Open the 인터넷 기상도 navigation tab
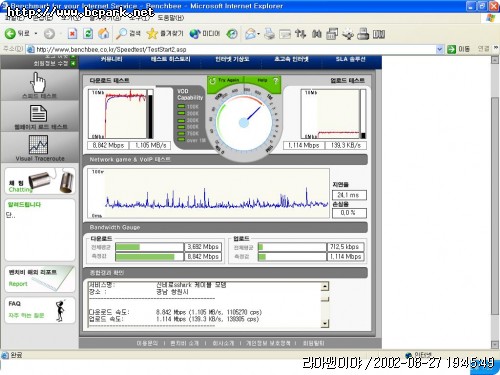 [232, 59]
